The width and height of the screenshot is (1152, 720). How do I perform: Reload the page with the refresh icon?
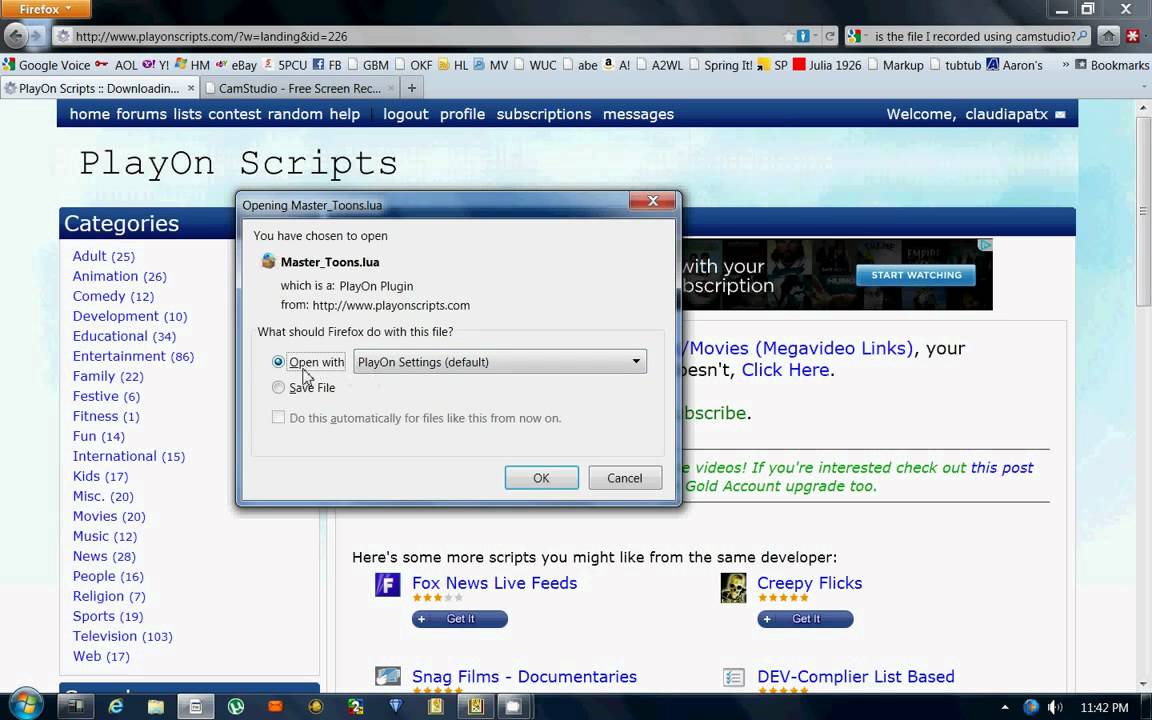pyautogui.click(x=829, y=36)
